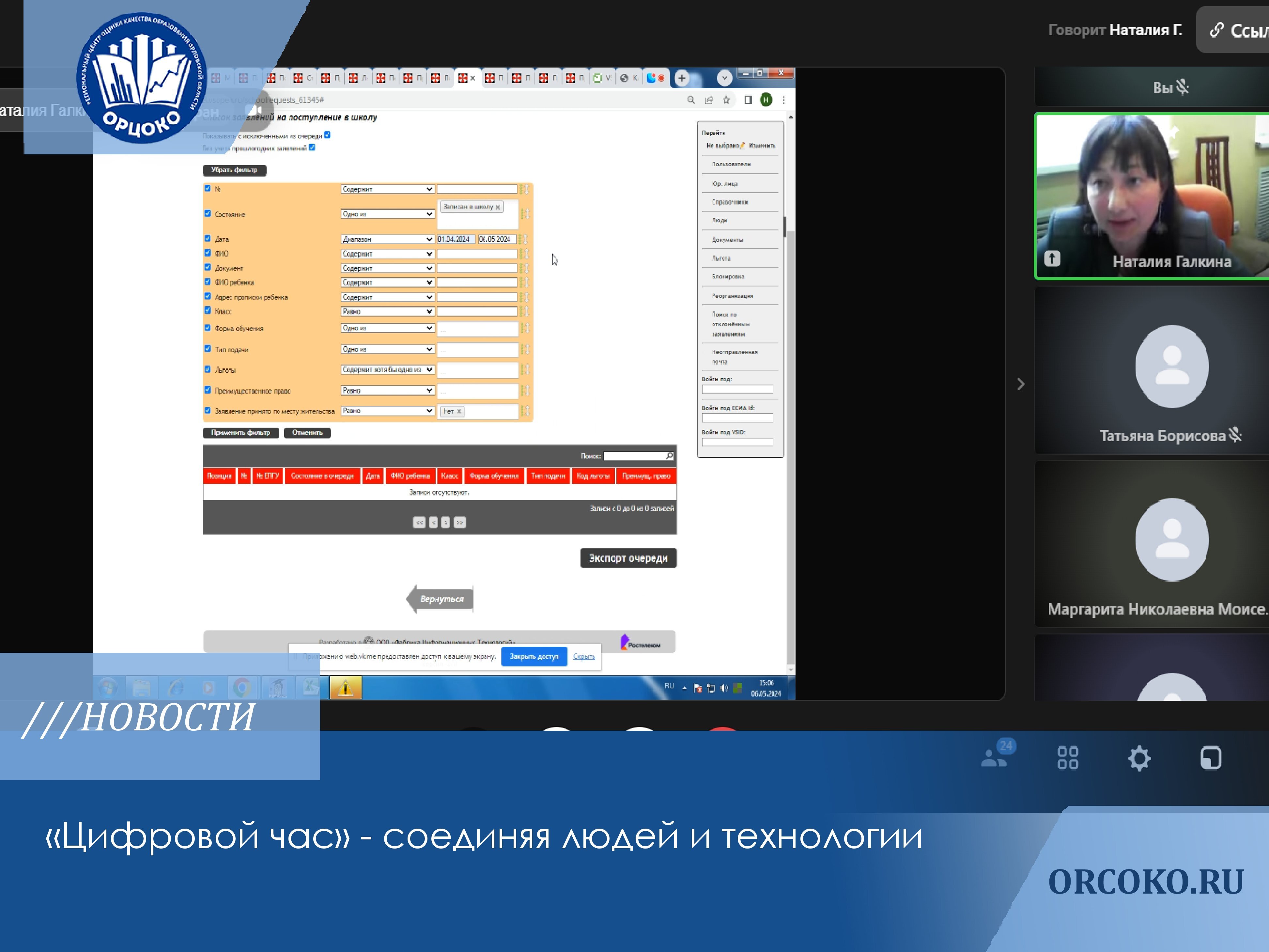Uncheck the Дата filter checkbox

click(x=208, y=238)
